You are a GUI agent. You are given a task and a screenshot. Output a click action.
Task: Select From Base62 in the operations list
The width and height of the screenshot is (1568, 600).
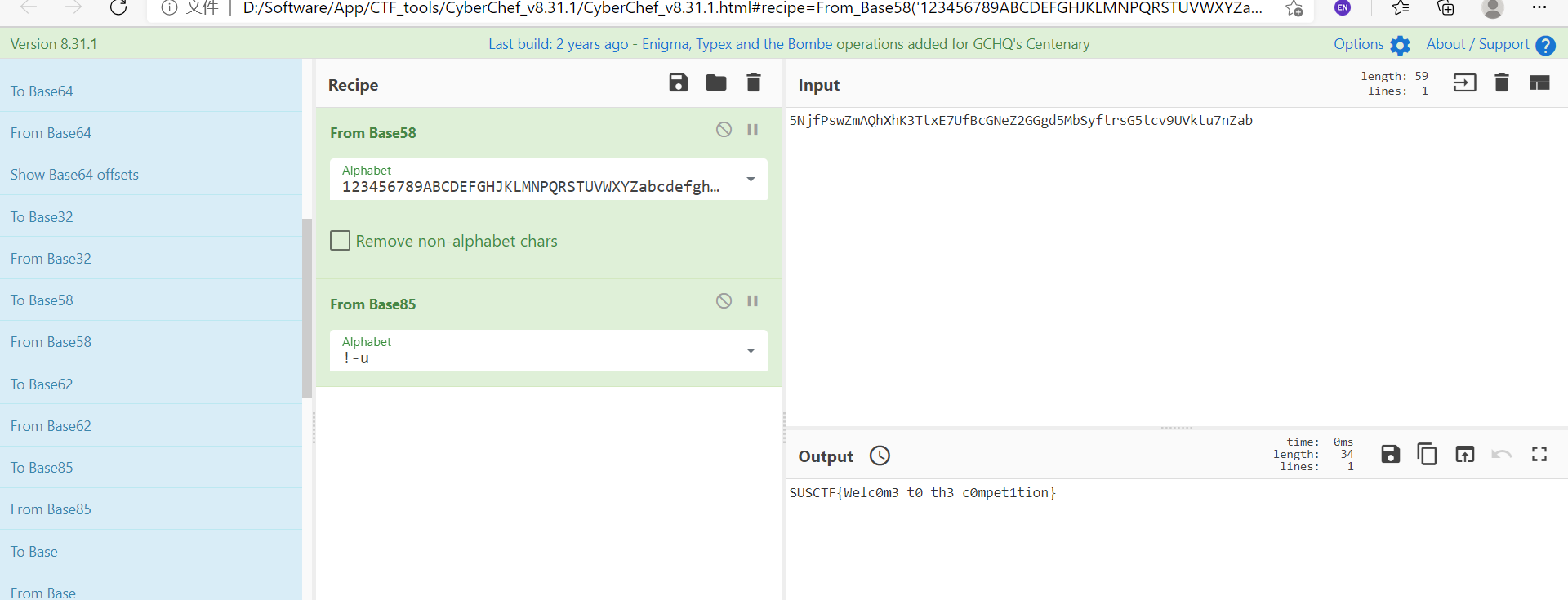tap(51, 426)
